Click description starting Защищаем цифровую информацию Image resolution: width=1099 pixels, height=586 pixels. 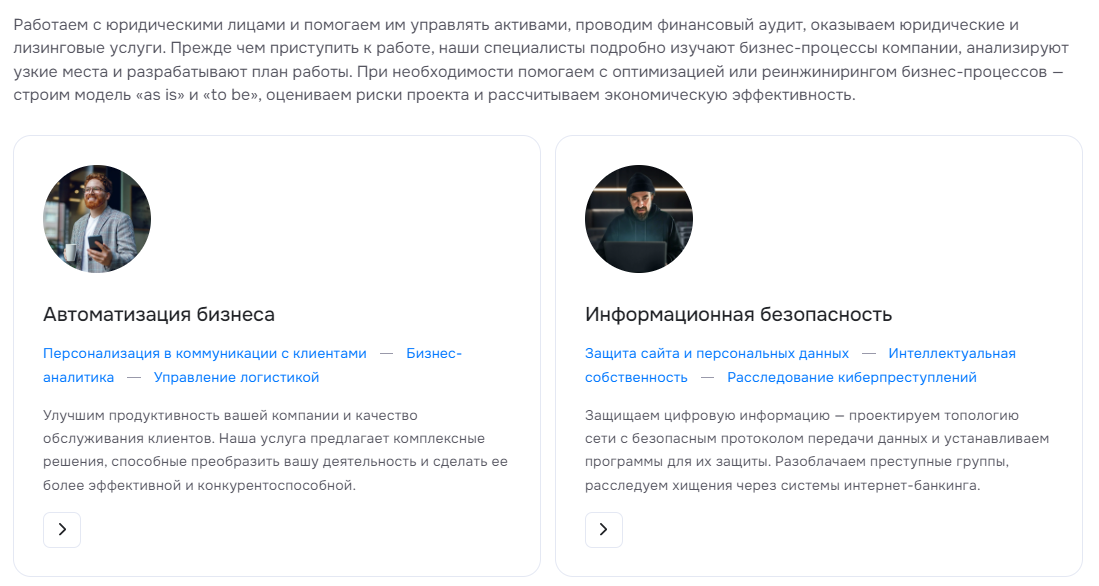click(817, 450)
